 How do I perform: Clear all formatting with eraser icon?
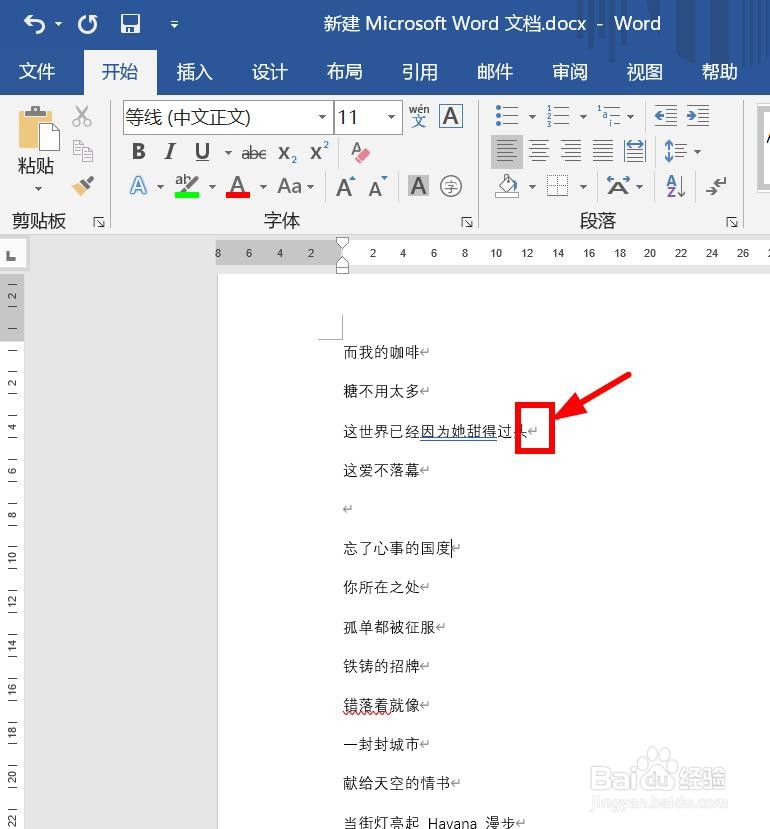[360, 152]
